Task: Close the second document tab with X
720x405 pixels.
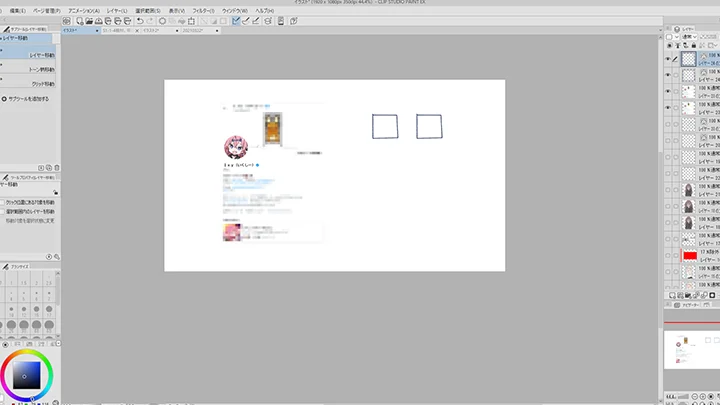Action: 137,31
